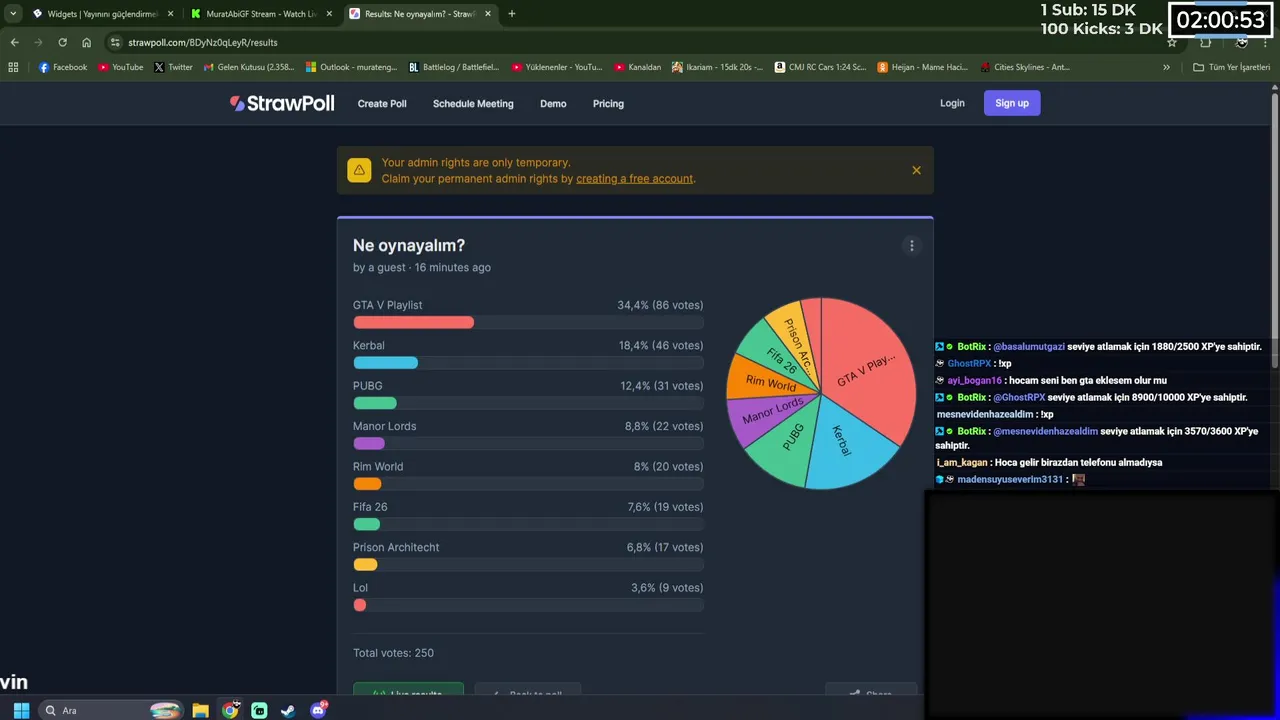
Task: Open the Yüklenenler YouTube bookmark
Action: click(x=557, y=67)
